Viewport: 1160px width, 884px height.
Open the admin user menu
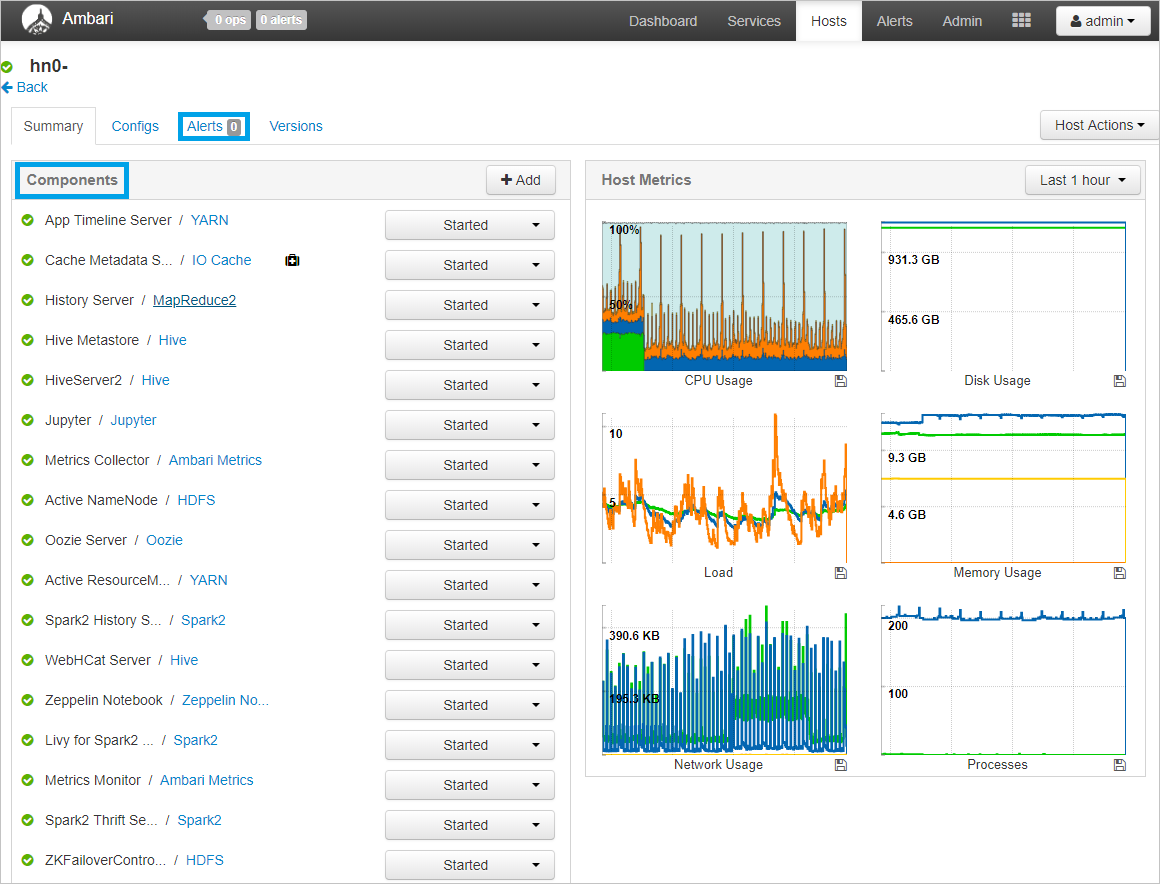pos(1102,21)
